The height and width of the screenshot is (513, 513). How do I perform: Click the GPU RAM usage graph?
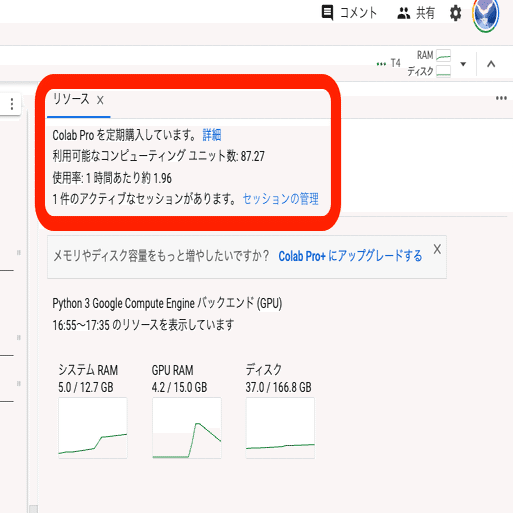click(187, 428)
